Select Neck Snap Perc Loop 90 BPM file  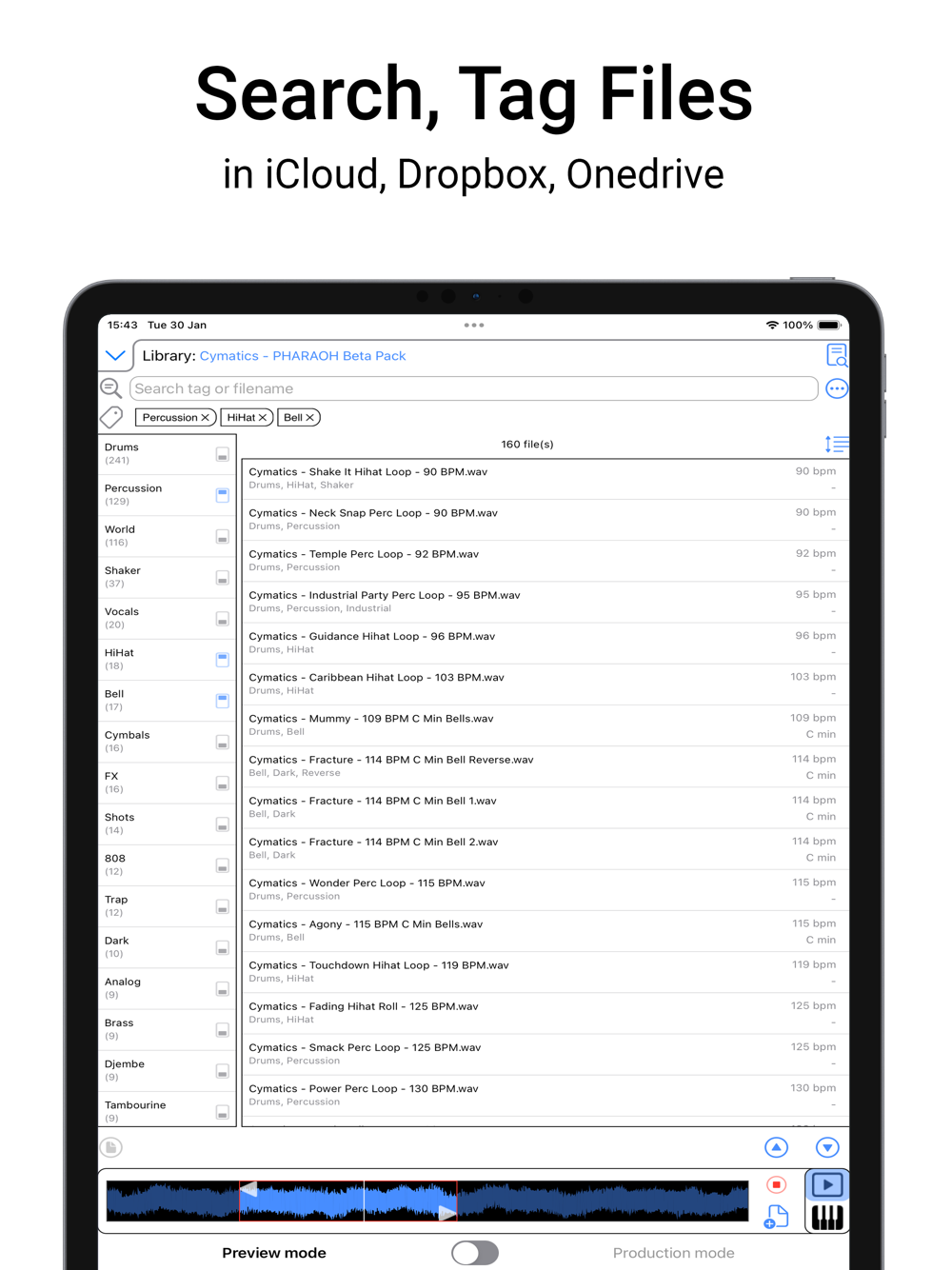pos(545,520)
